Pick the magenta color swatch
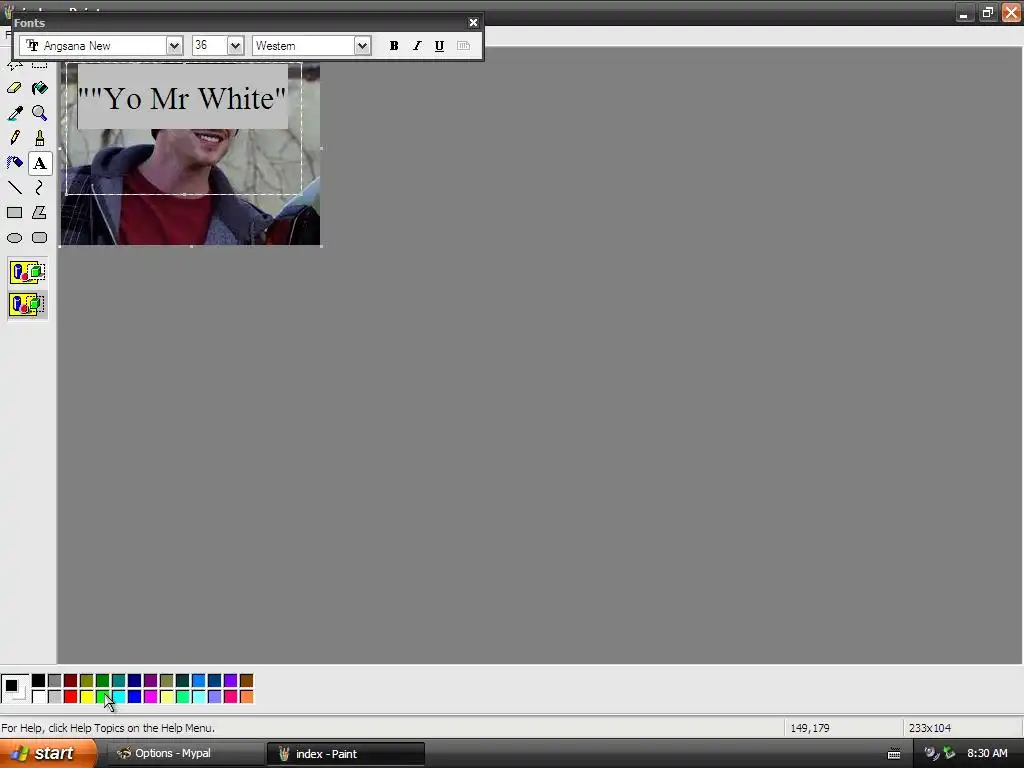Screen dimensions: 1024x768 pyautogui.click(x=151, y=697)
